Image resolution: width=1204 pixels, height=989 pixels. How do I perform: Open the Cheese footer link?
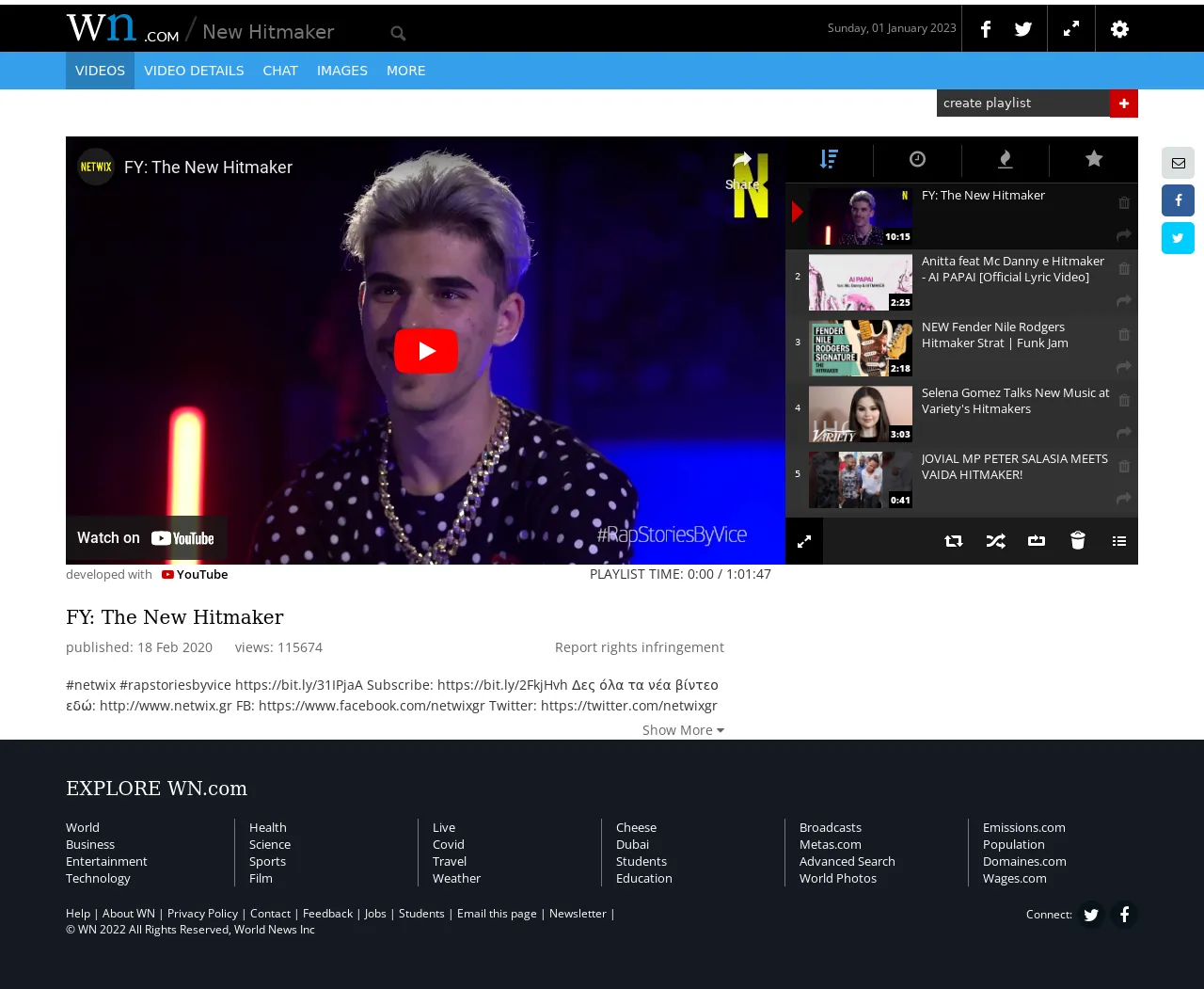coord(636,828)
